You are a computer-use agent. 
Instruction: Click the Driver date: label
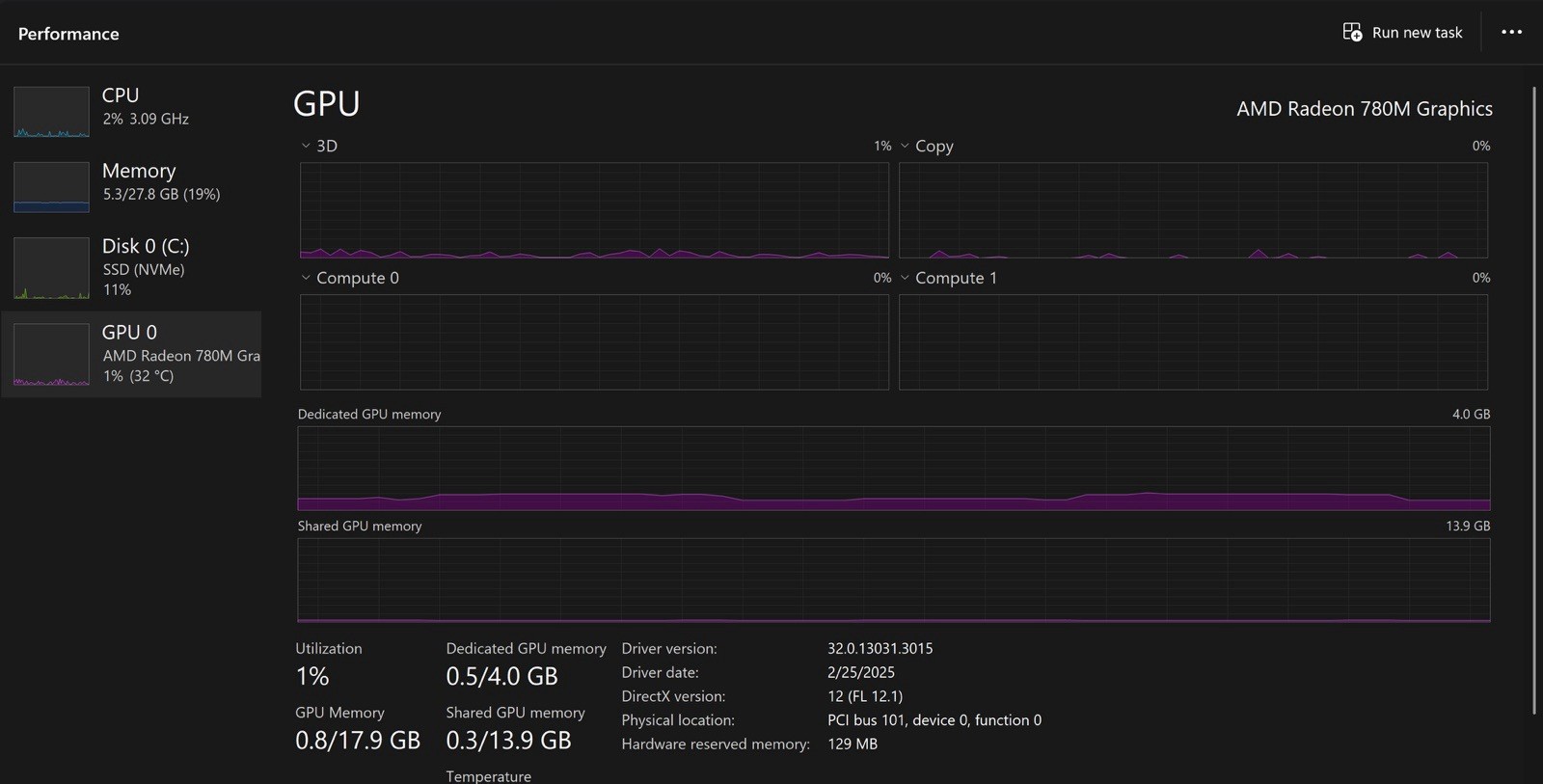660,672
